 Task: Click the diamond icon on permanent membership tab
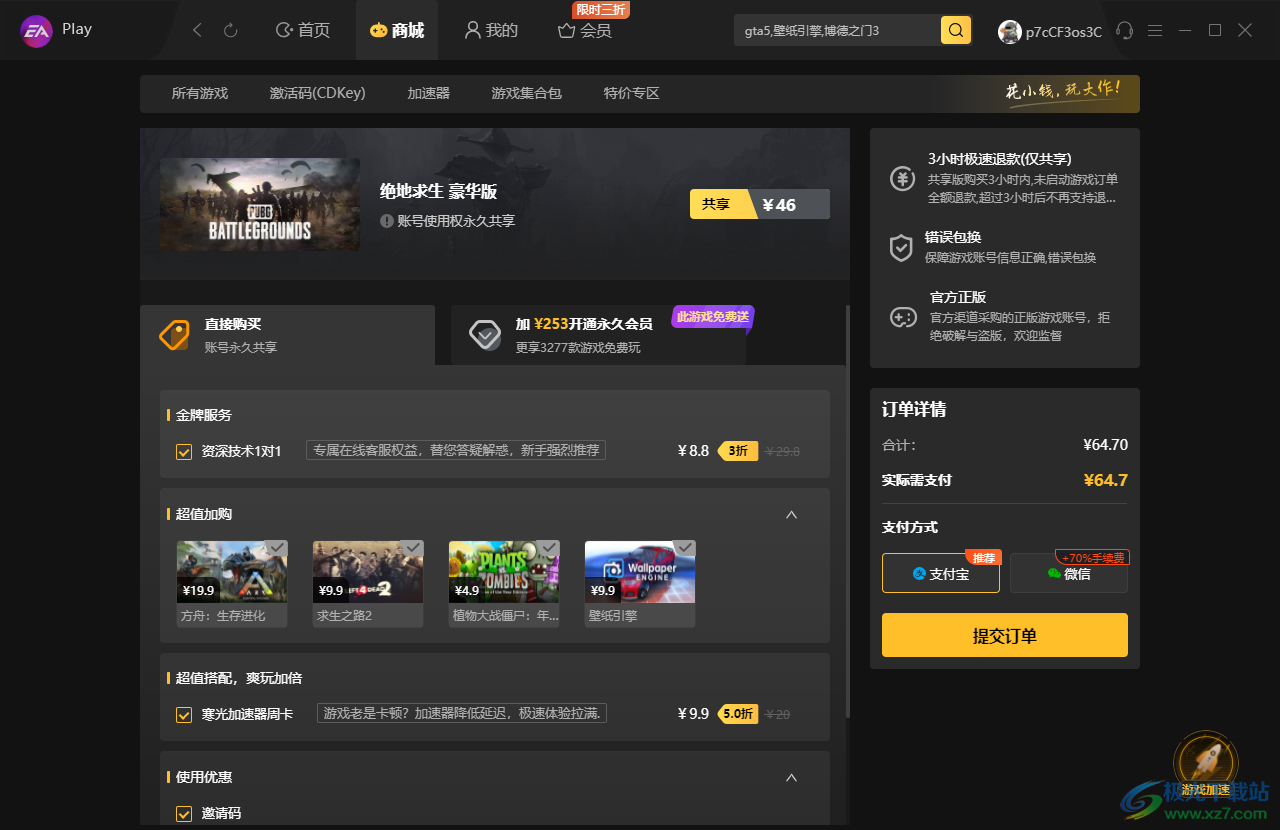click(x=486, y=335)
